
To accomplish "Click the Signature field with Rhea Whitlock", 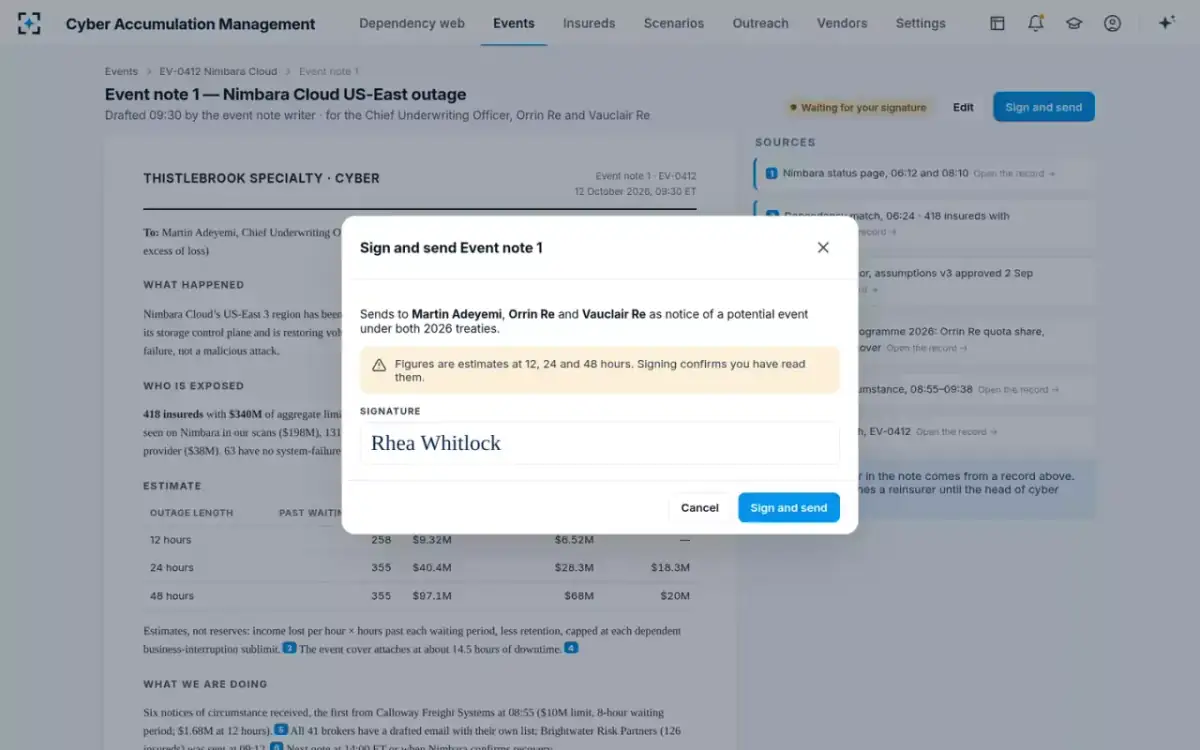I will pos(600,443).
